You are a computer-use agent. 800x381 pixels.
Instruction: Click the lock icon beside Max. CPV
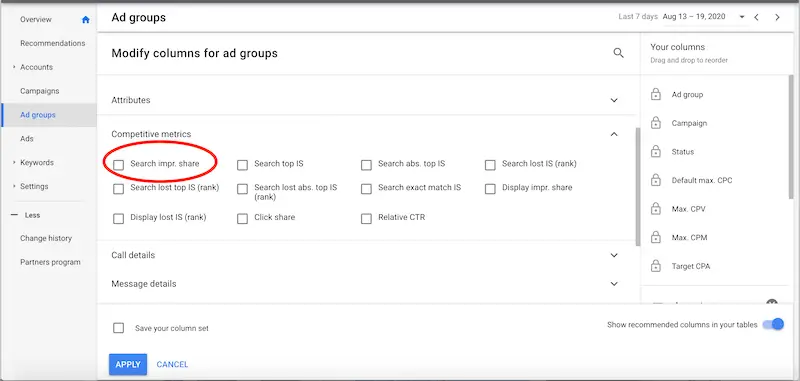tap(656, 209)
